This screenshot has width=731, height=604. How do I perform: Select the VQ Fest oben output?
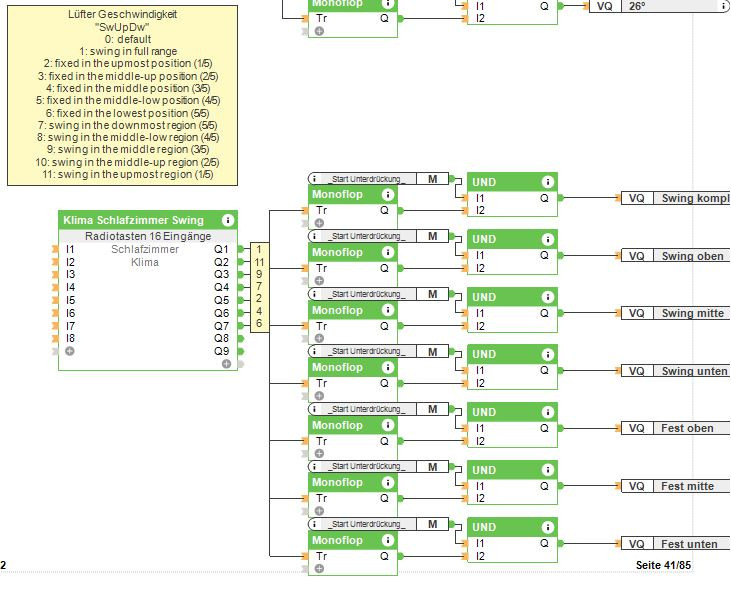[677, 428]
